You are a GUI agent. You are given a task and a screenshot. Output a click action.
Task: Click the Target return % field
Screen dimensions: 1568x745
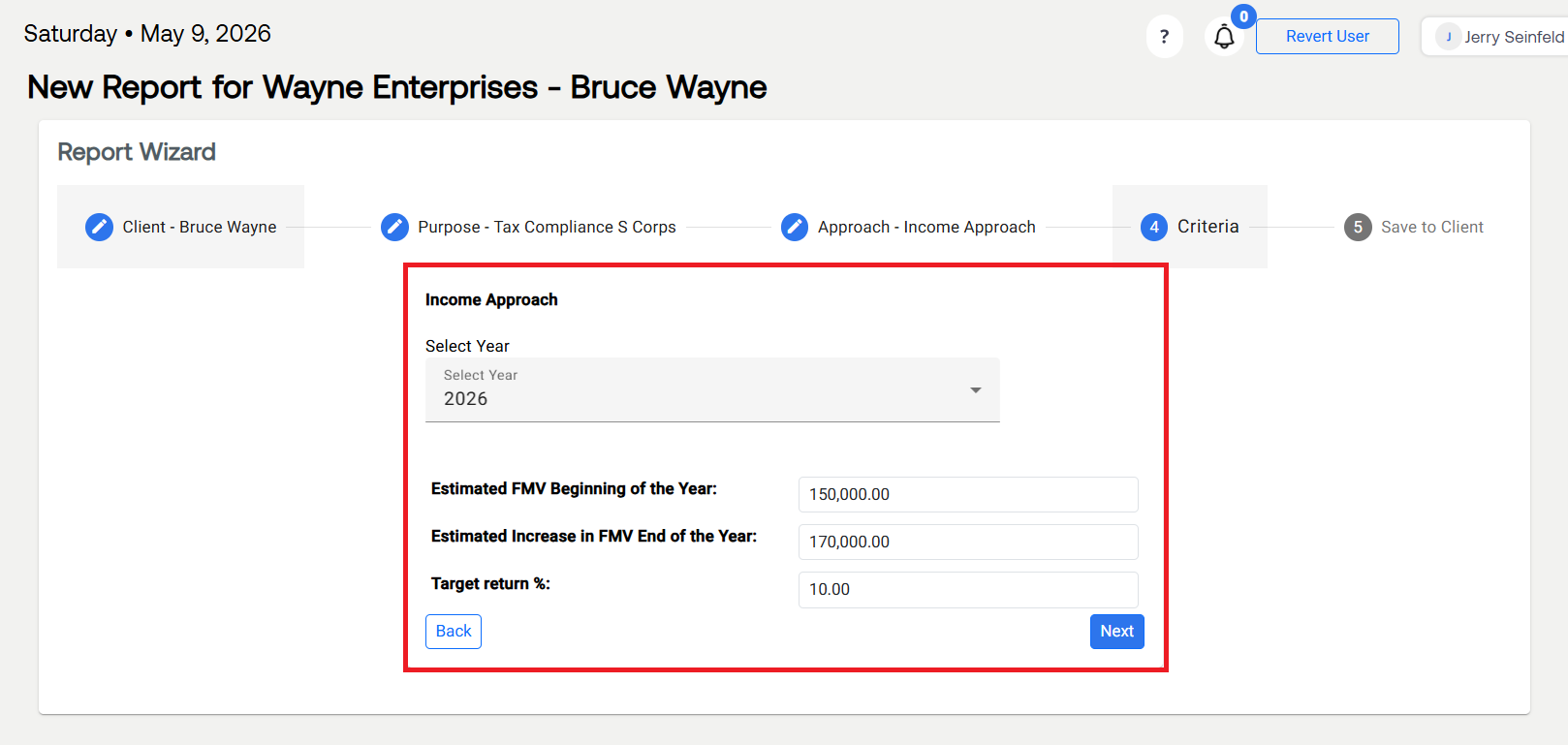[968, 589]
